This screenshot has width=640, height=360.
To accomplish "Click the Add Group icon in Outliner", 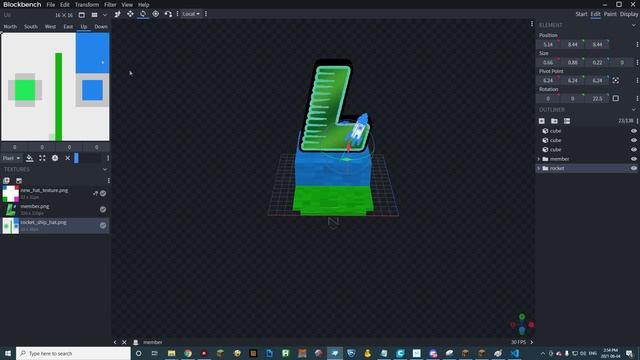I will point(554,121).
